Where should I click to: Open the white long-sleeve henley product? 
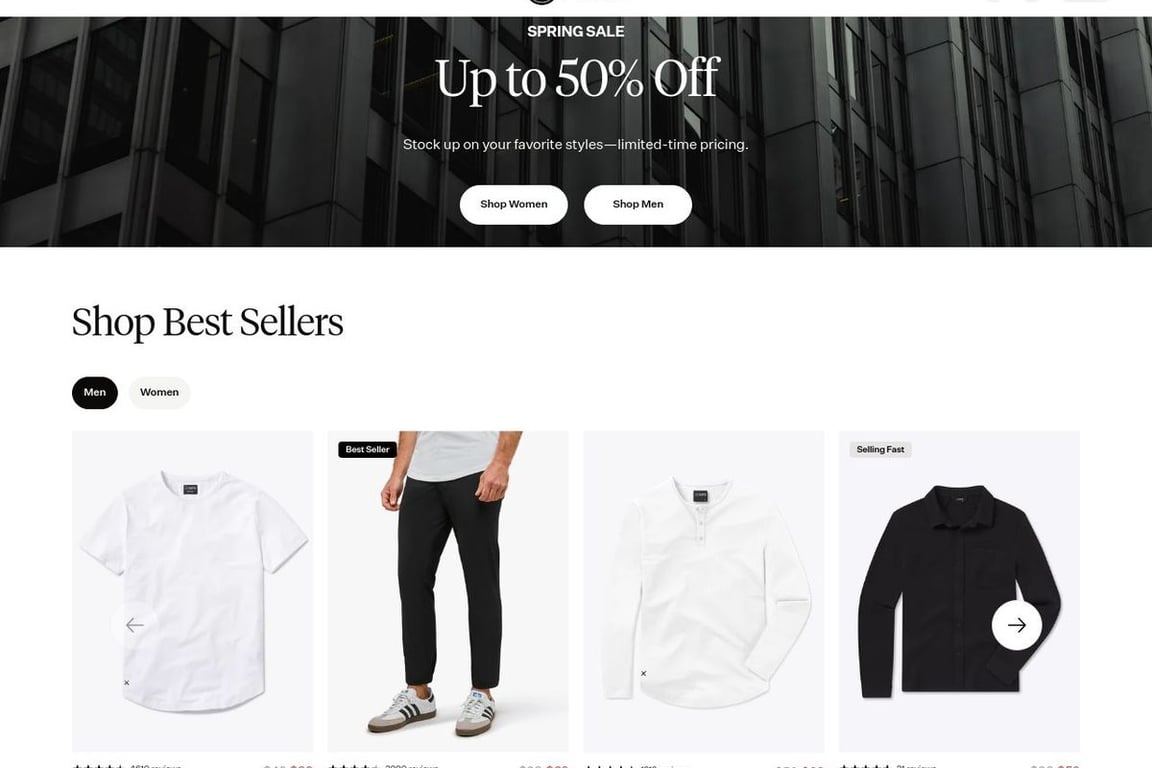(704, 591)
